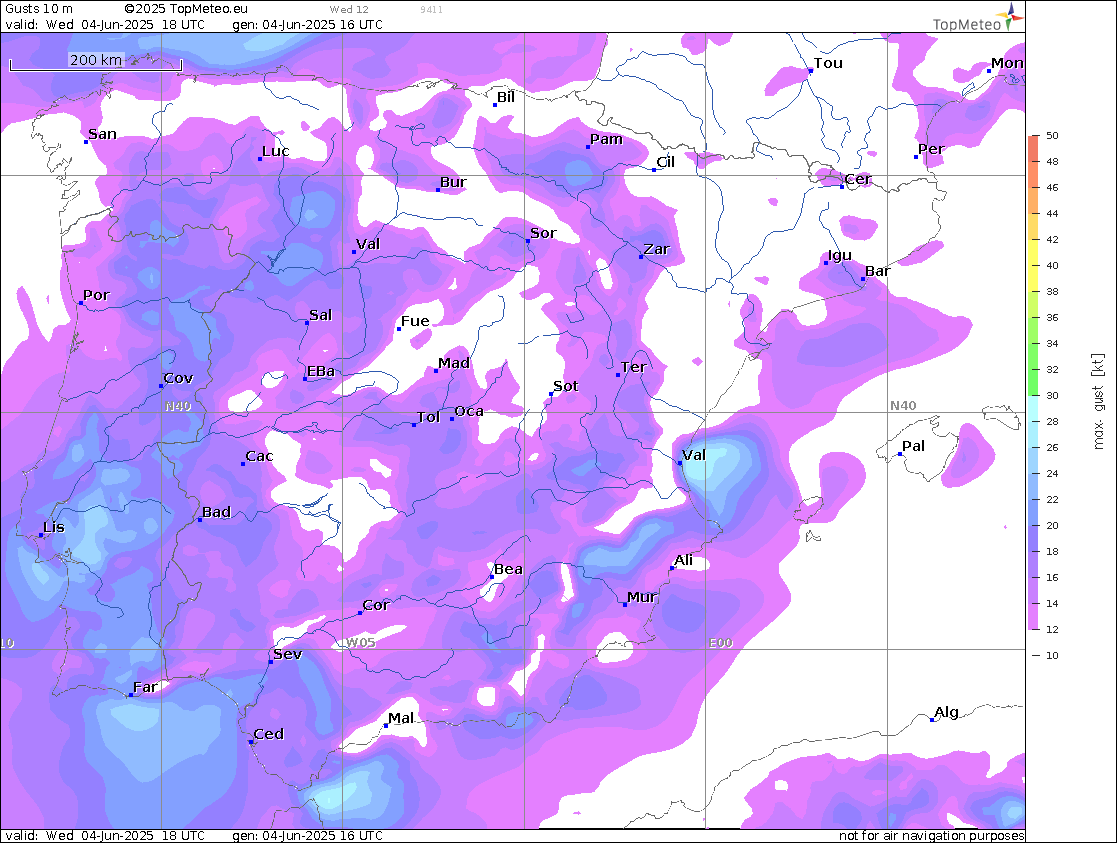
Task: Select the "San" city label
Action: click(103, 134)
